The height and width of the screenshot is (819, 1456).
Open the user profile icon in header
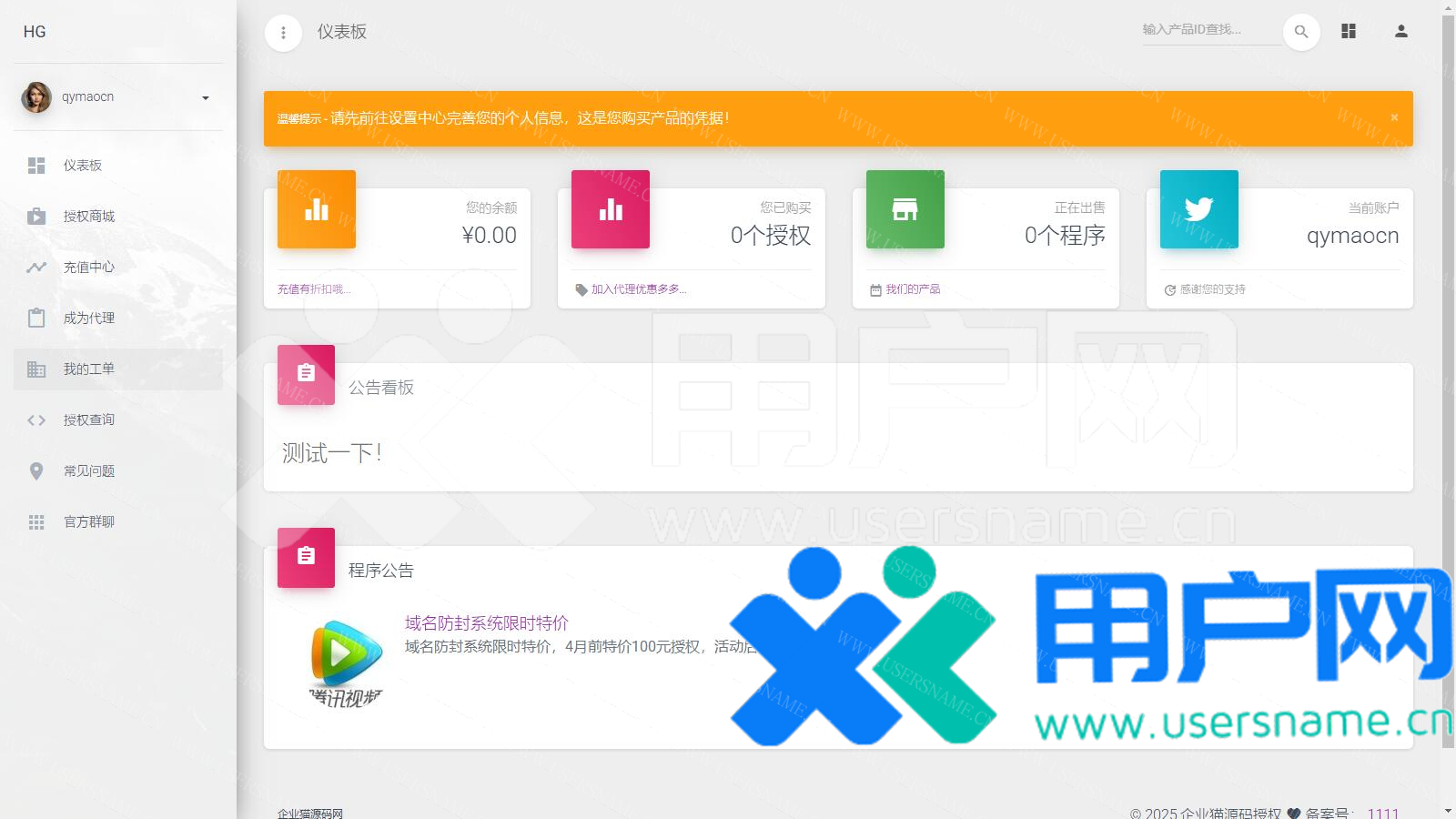(1400, 32)
